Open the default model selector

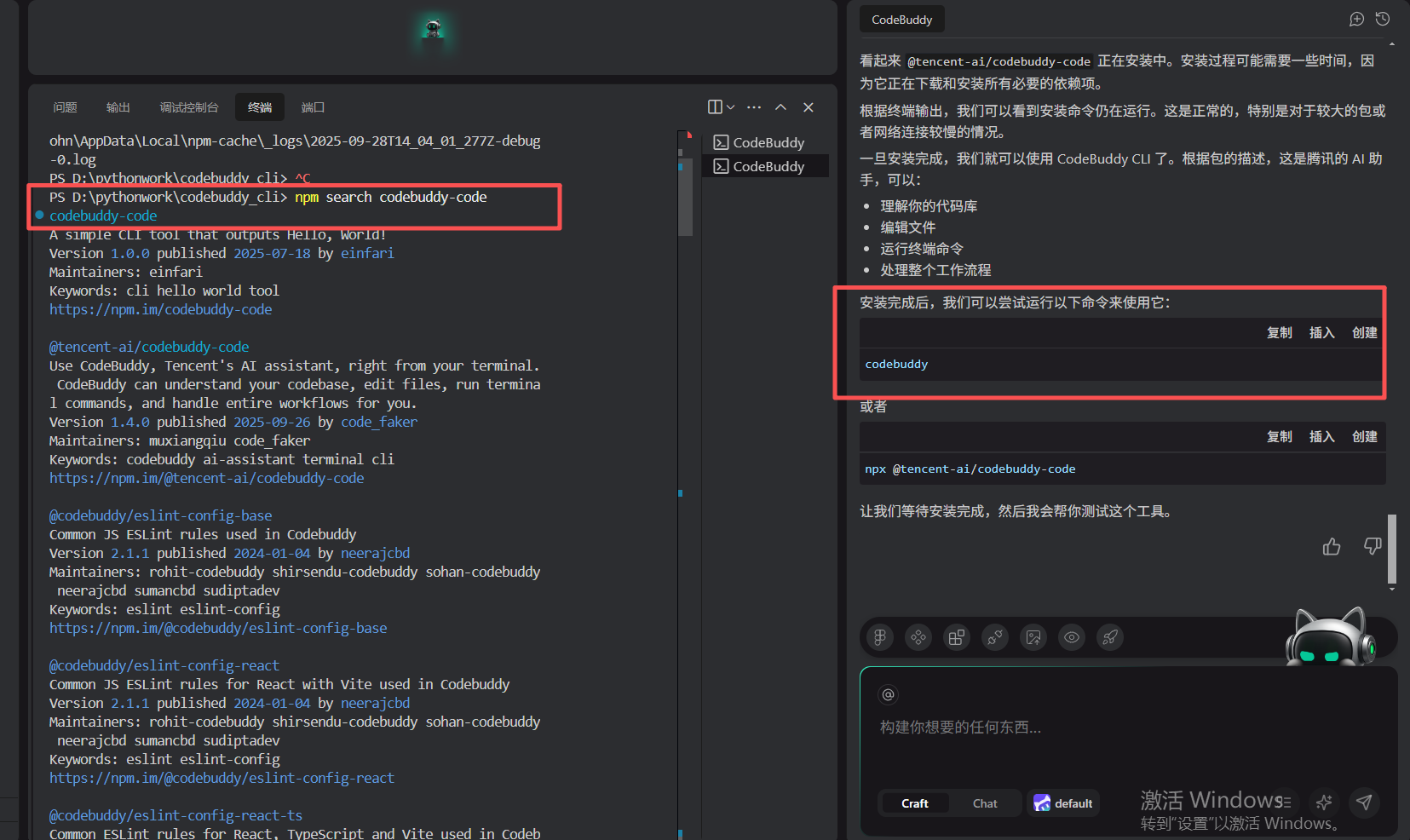[x=1063, y=803]
